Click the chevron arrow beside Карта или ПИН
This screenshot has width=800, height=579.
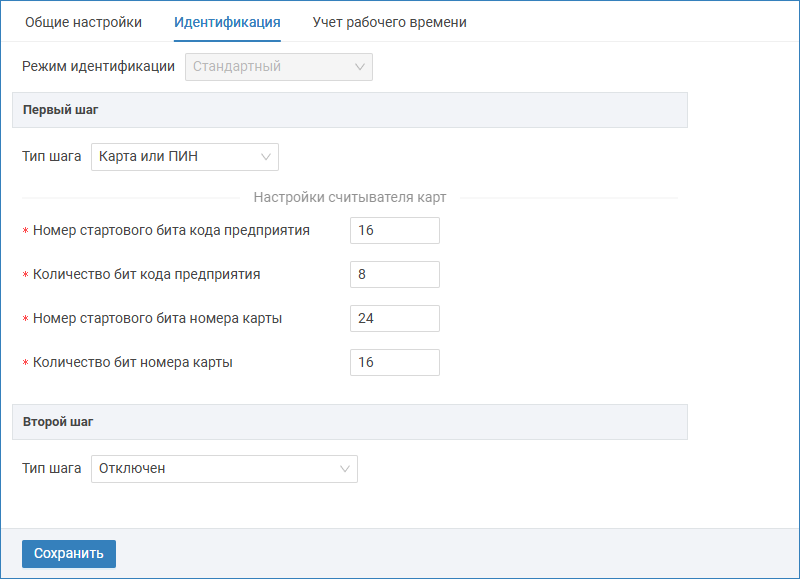coord(266,157)
